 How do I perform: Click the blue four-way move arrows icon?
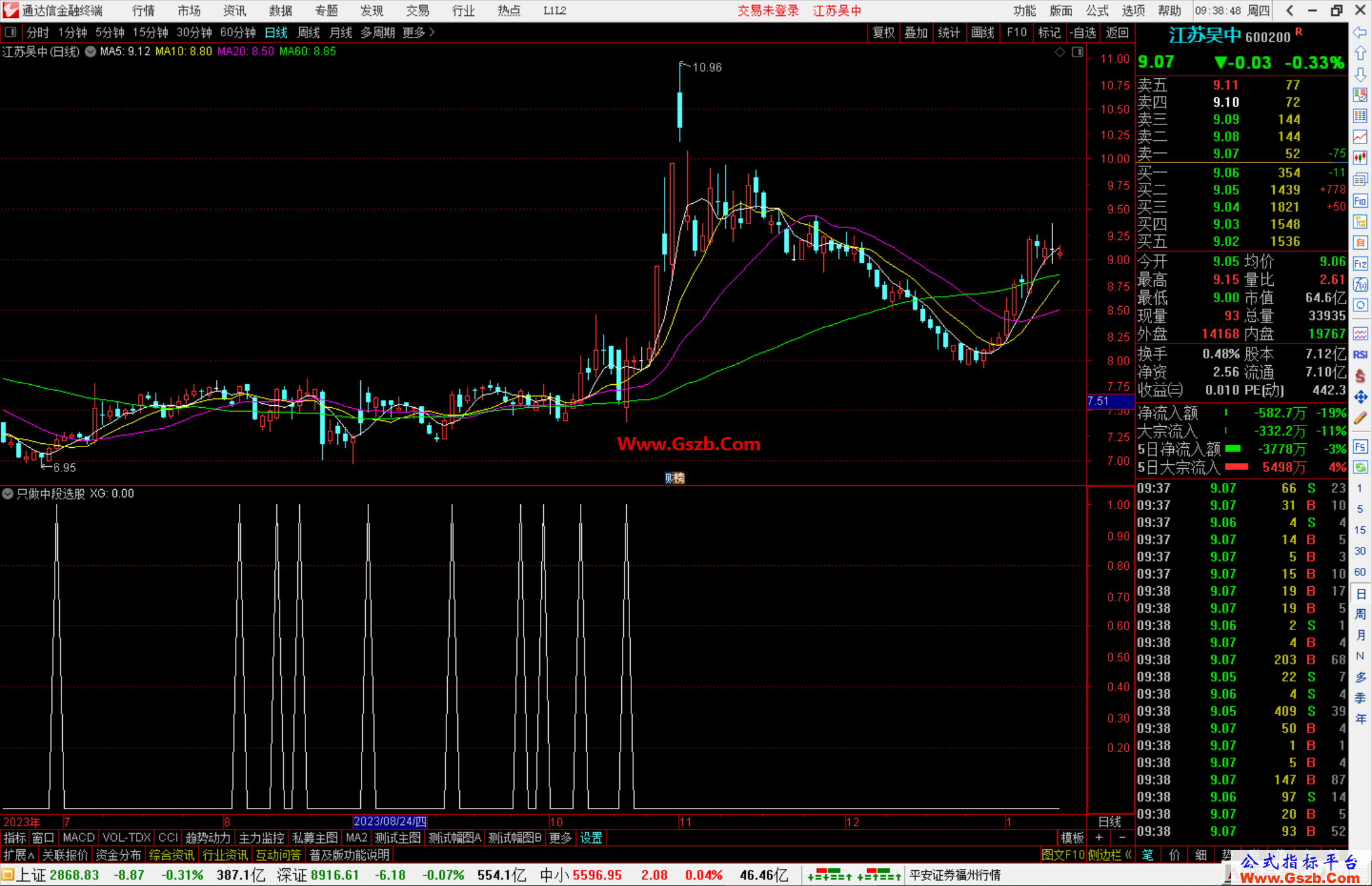click(x=1360, y=397)
